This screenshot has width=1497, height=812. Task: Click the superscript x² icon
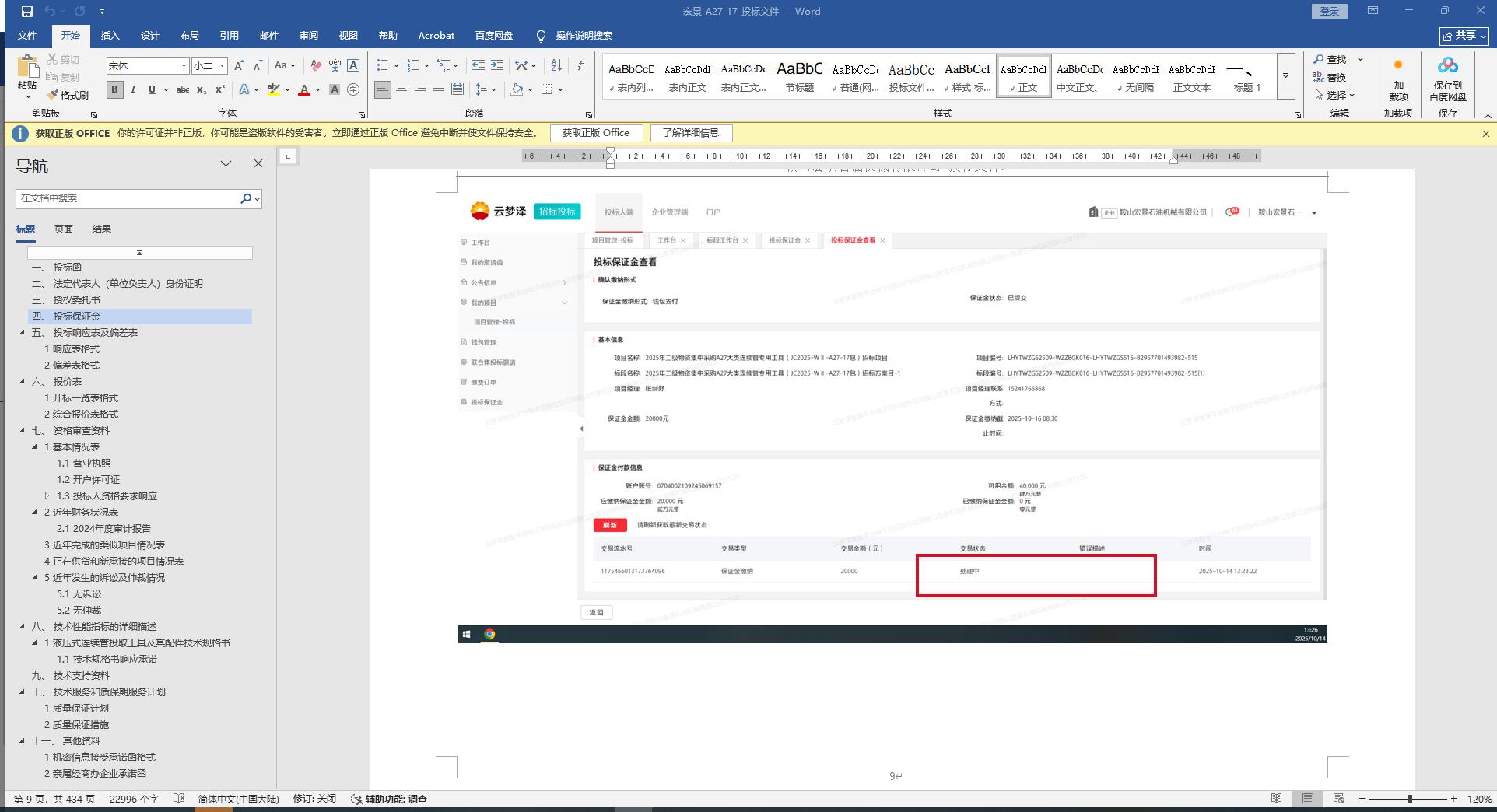pyautogui.click(x=220, y=89)
